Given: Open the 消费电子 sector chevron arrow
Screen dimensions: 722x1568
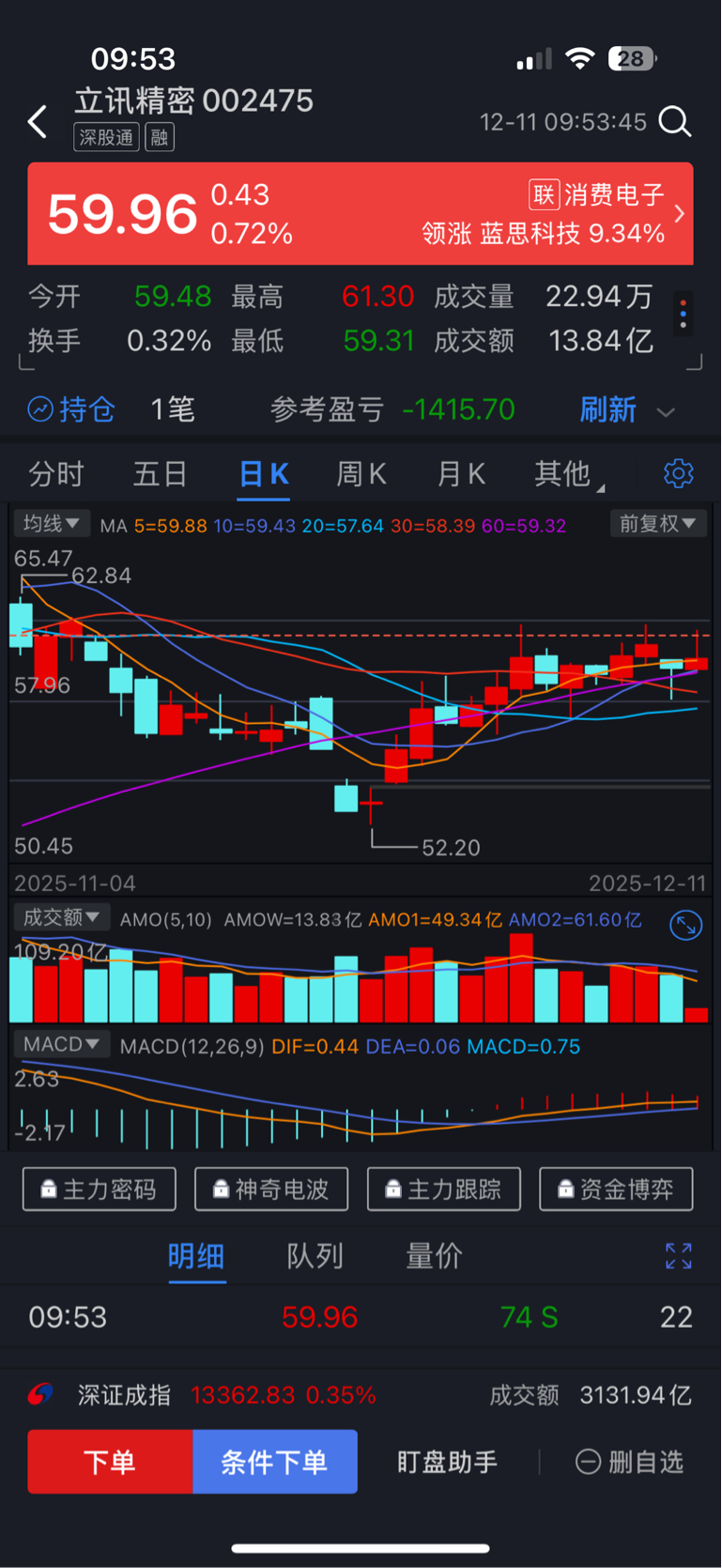Looking at the screenshot, I should point(680,214).
